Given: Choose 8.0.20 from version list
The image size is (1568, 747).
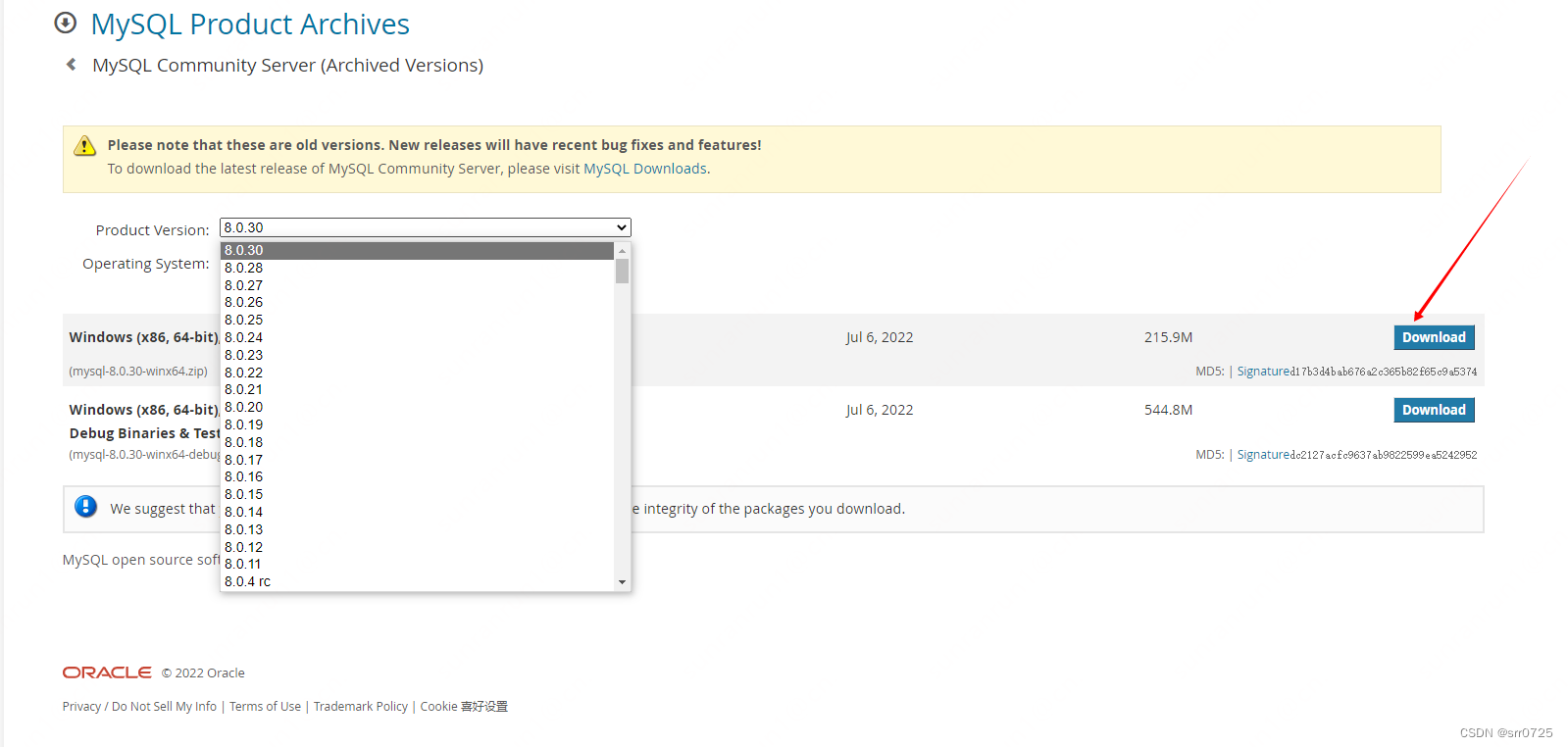Looking at the screenshot, I should (417, 408).
